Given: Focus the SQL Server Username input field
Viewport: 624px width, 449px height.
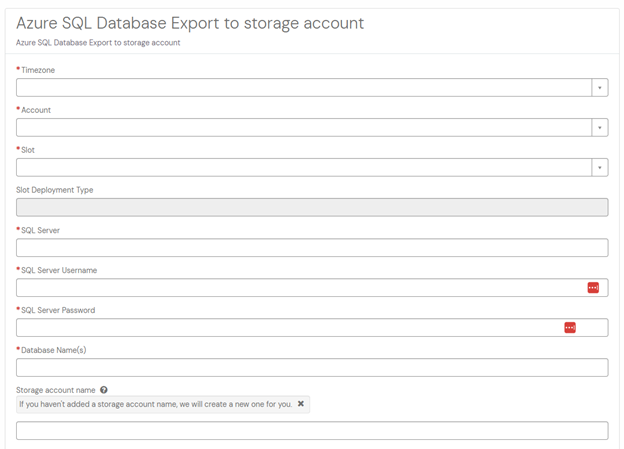Looking at the screenshot, I should 312,287.
